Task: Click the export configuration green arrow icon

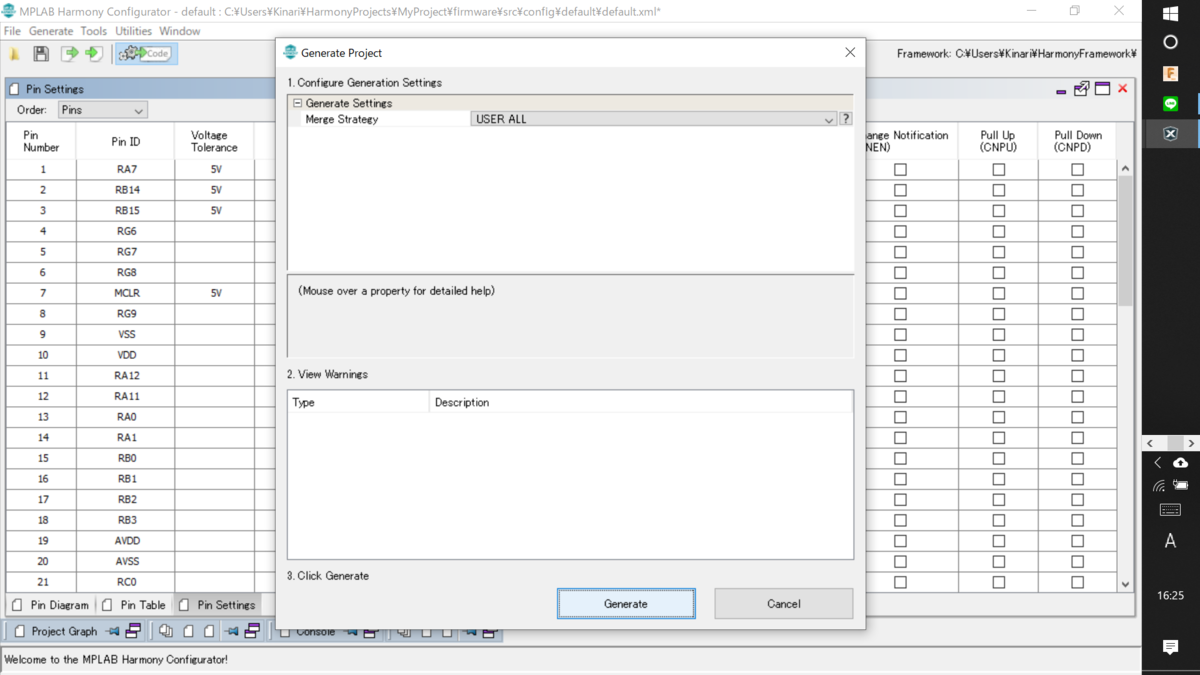Action: [70, 54]
